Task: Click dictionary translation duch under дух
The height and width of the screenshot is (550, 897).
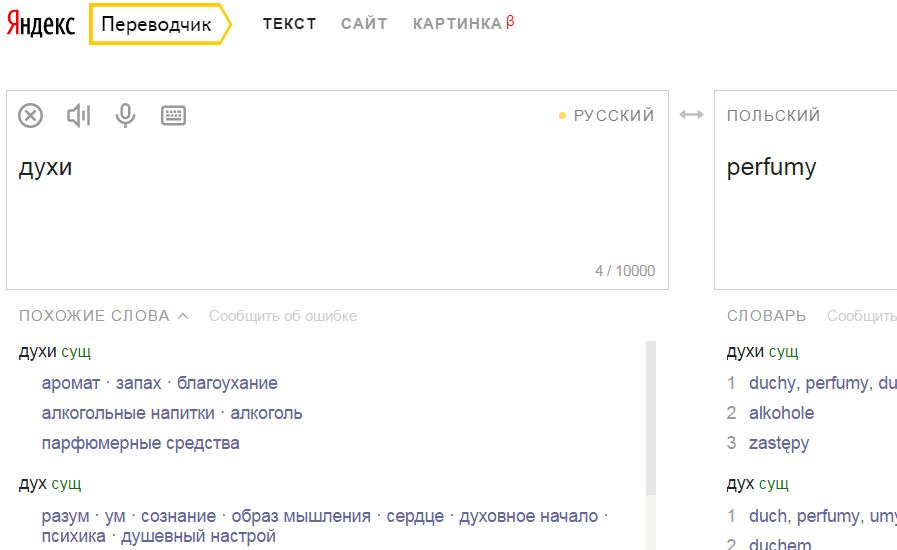Action: (768, 516)
